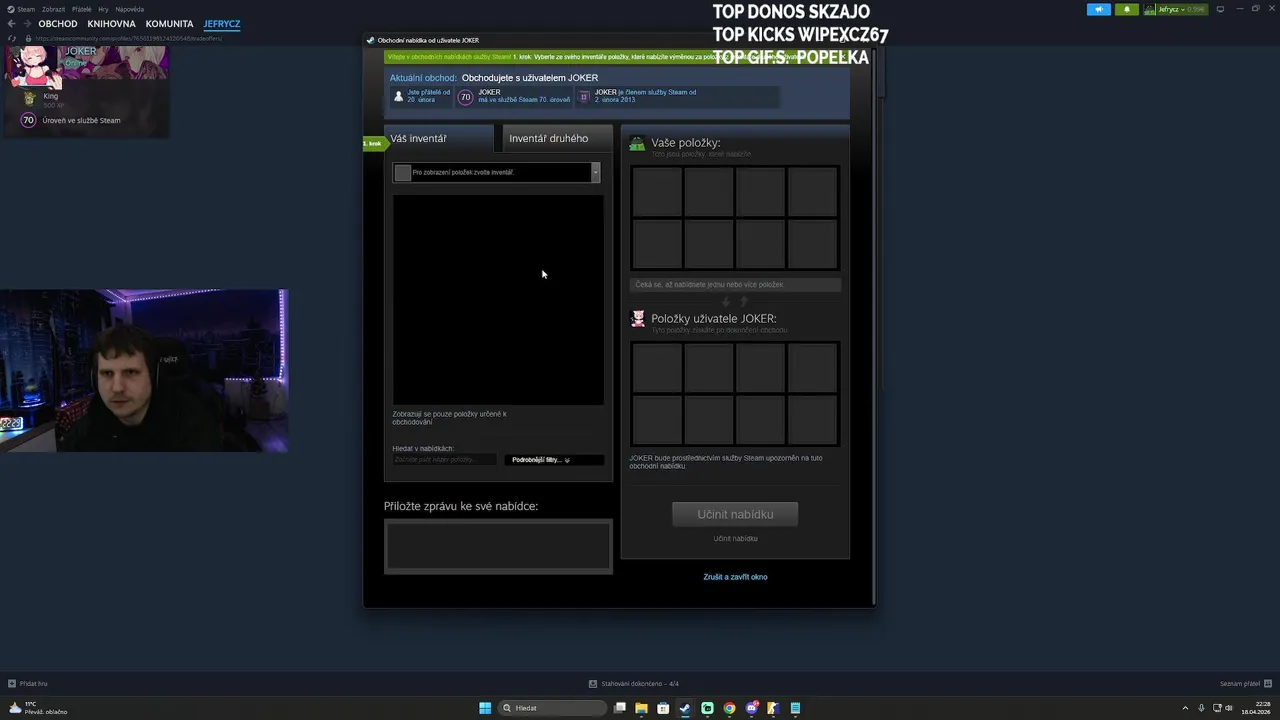Open Jefrycz account dropdown
1280x720 pixels.
pos(1176,9)
